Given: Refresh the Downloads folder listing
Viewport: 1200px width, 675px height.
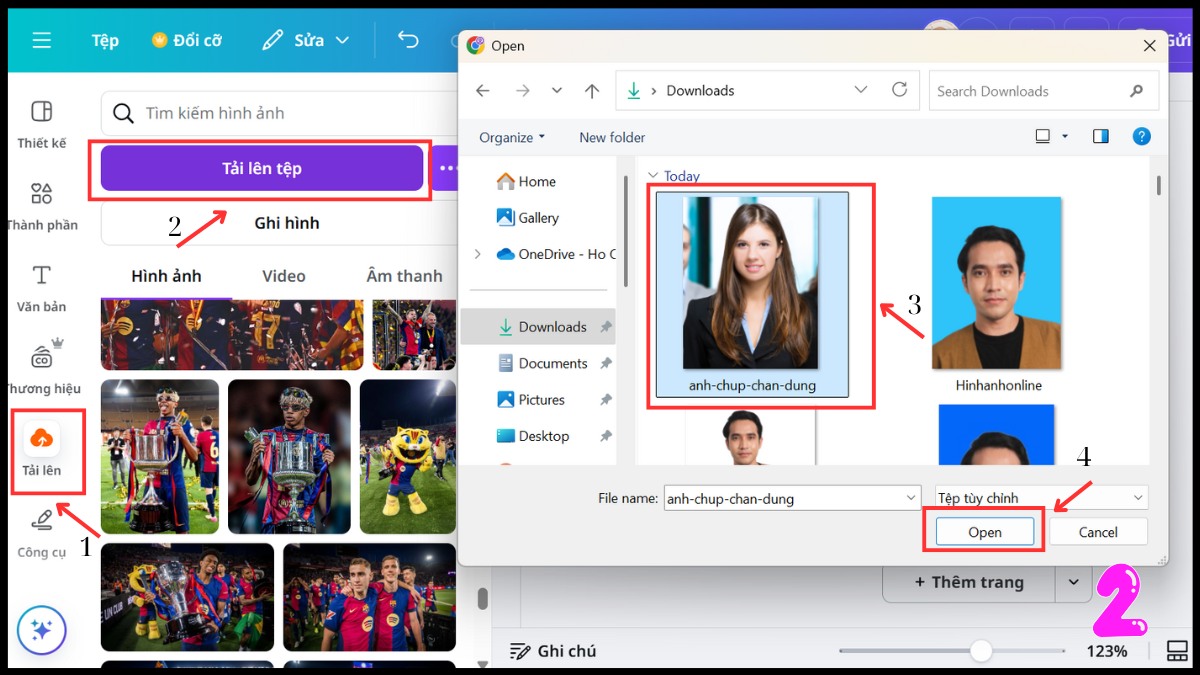Looking at the screenshot, I should pyautogui.click(x=899, y=90).
